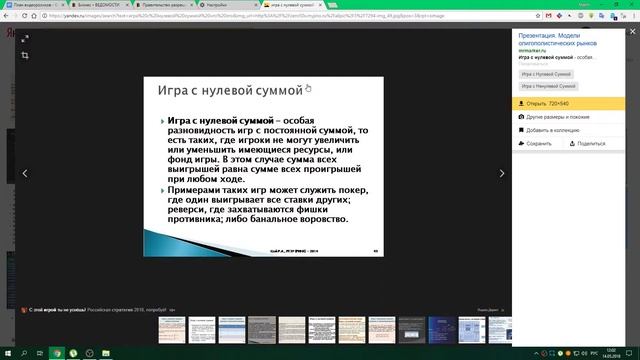Open the Gmail extension icon
This screenshot has width=640, height=360.
549,16
